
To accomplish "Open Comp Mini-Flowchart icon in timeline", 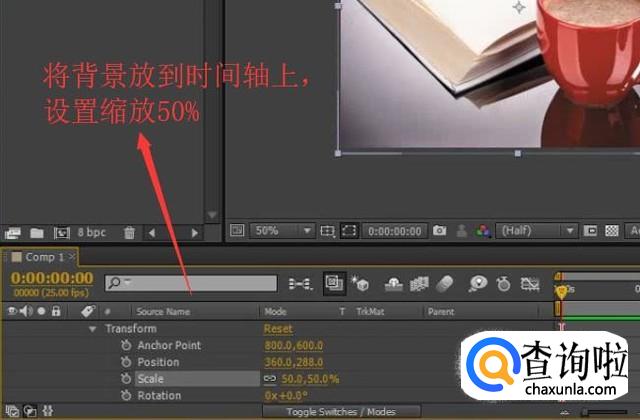I will coord(299,284).
